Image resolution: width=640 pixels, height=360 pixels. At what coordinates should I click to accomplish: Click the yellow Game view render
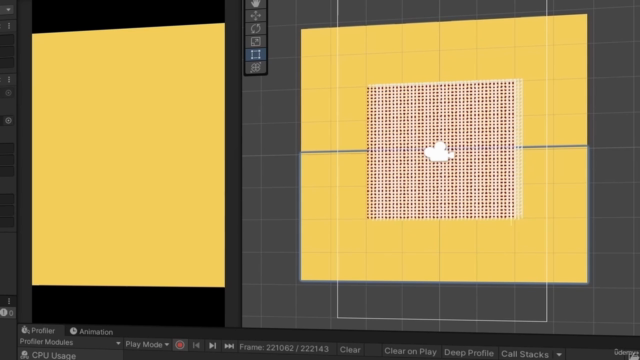(128, 155)
